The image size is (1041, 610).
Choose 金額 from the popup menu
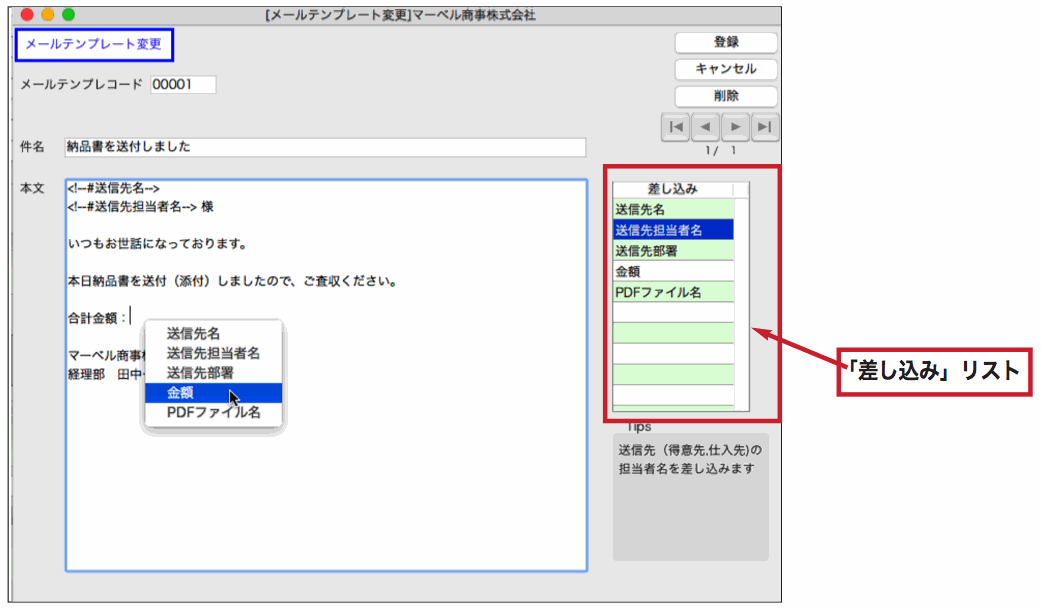(214, 392)
